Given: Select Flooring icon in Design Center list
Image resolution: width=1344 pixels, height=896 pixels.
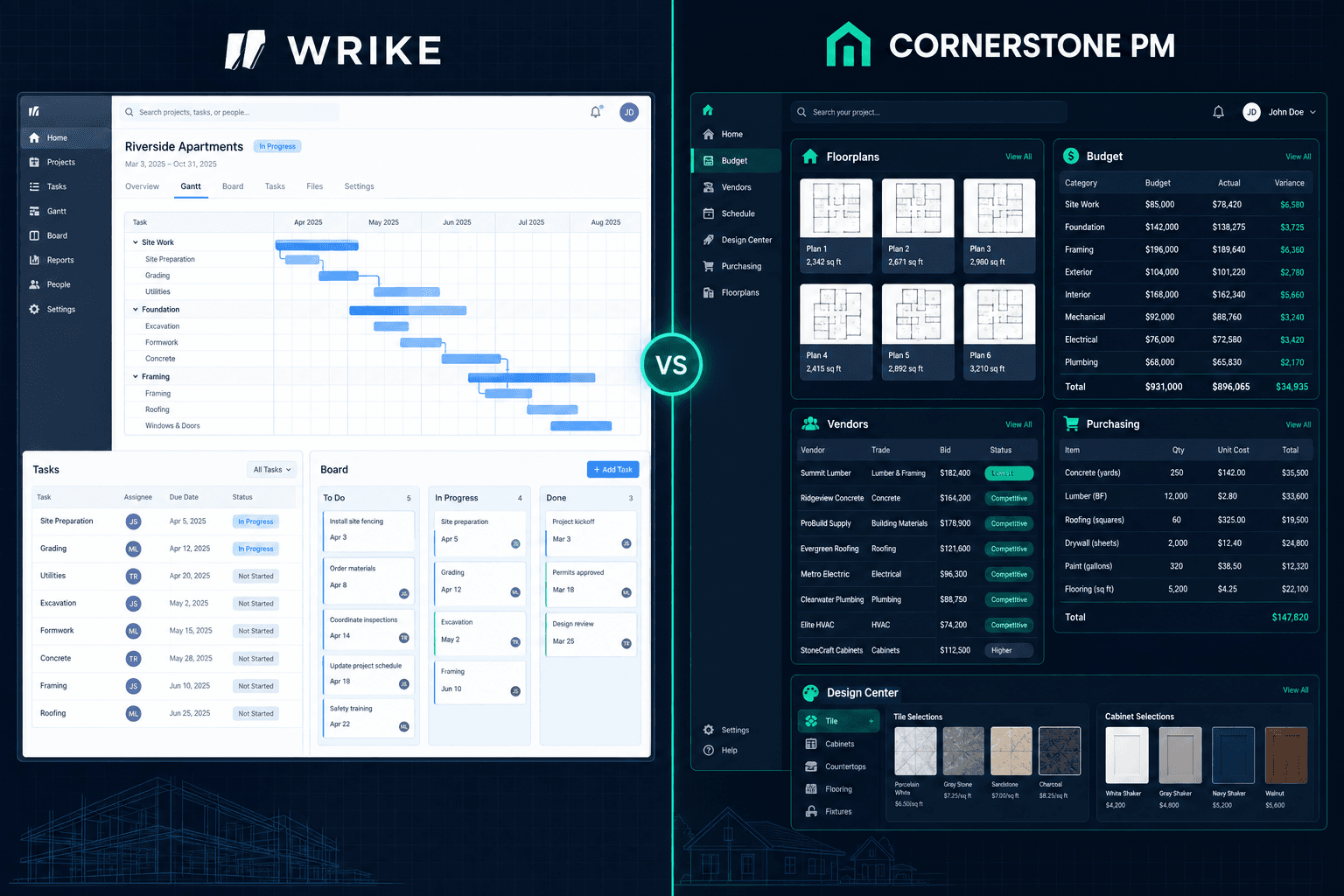Looking at the screenshot, I should tap(811, 789).
